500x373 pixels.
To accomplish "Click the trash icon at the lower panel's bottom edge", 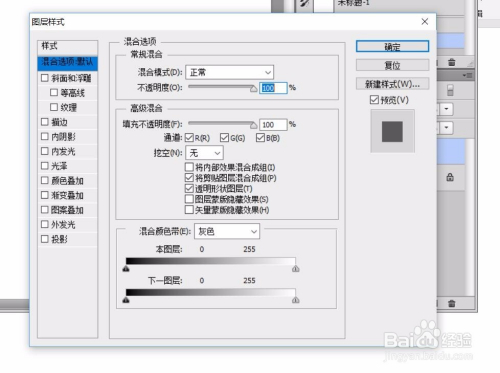I will point(451,303).
